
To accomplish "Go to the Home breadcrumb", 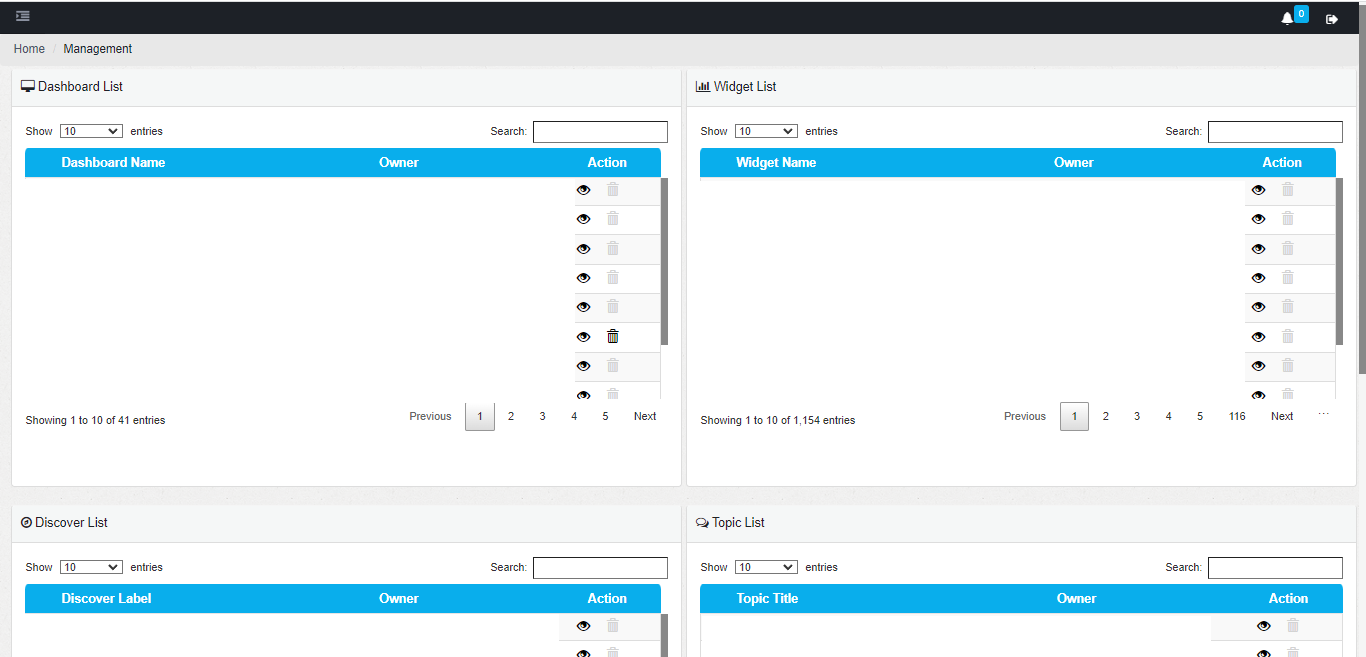I will pyautogui.click(x=29, y=49).
